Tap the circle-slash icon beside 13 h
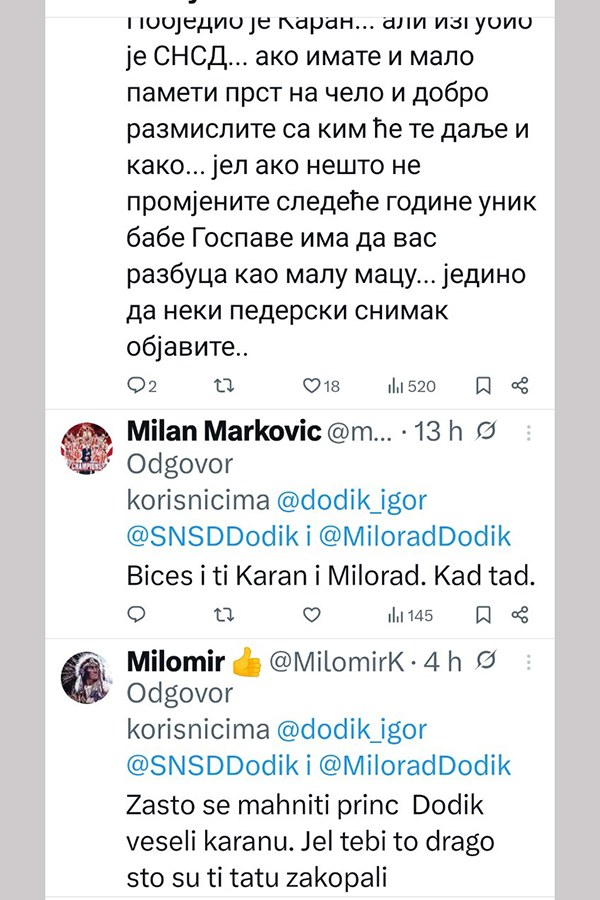This screenshot has width=600, height=900. [x=489, y=433]
